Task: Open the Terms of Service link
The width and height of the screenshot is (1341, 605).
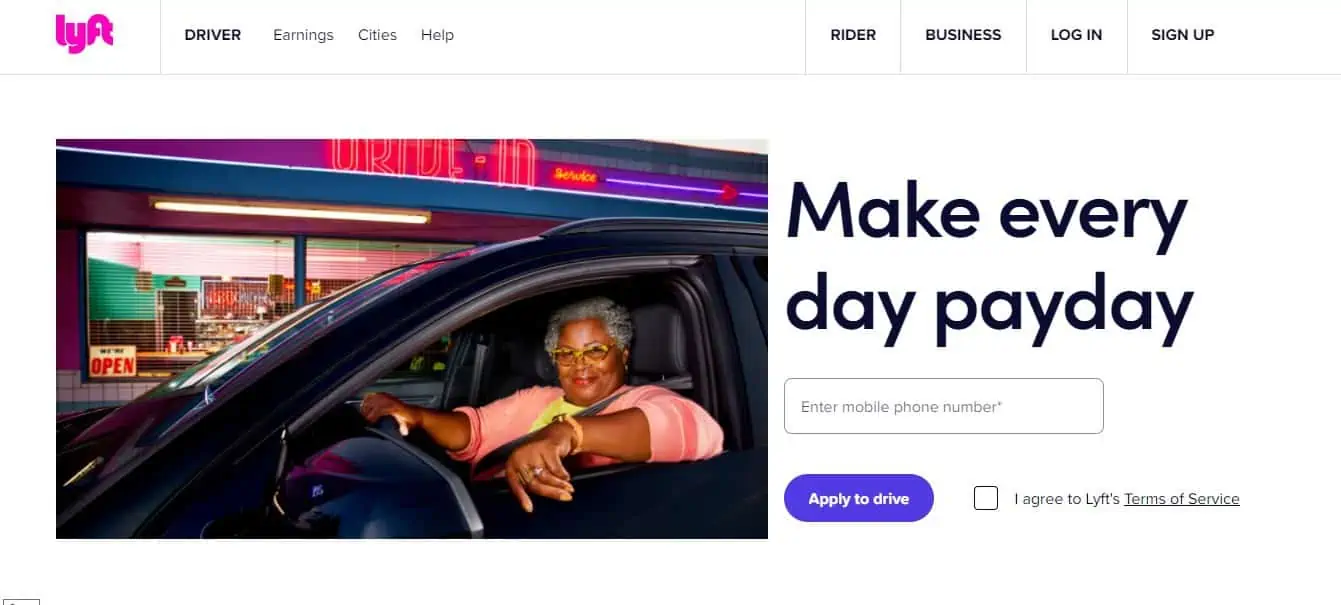Action: (x=1182, y=499)
